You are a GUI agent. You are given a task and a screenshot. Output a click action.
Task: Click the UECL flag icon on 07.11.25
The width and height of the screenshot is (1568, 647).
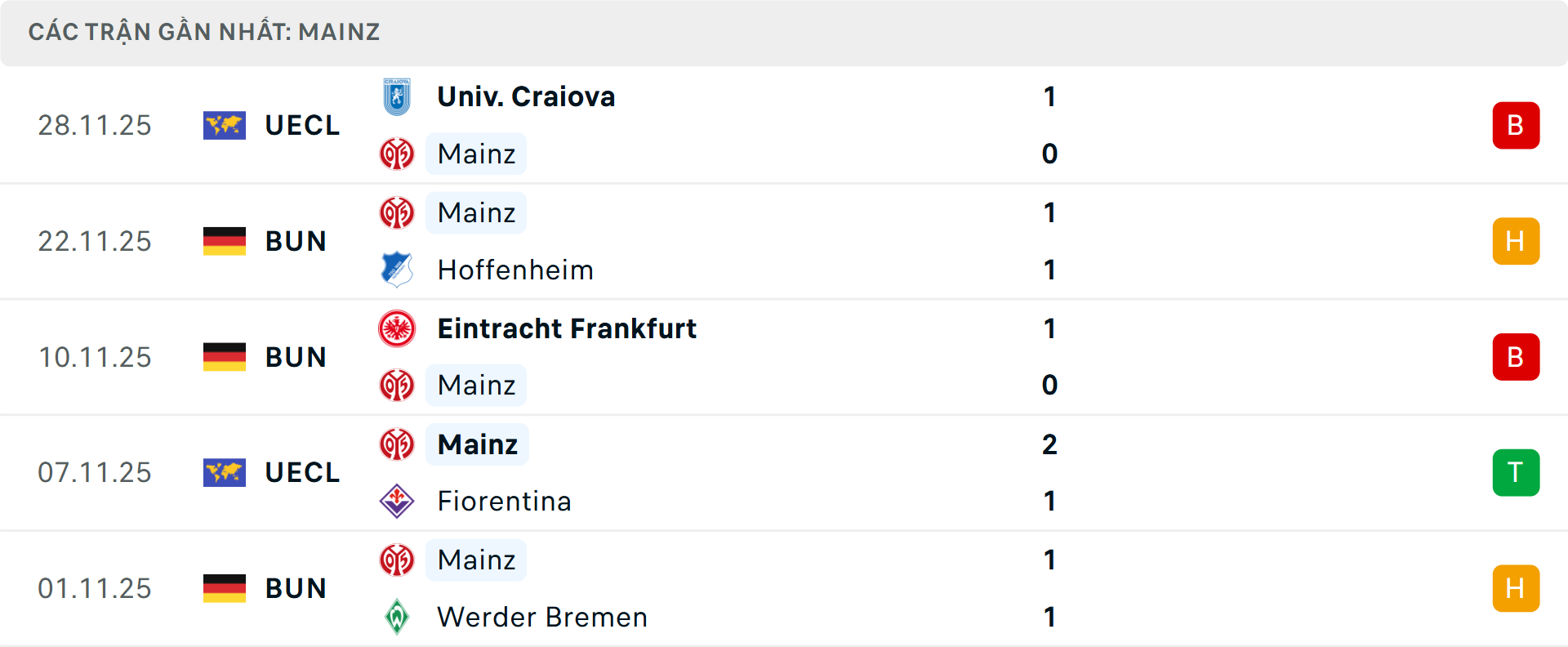pos(224,472)
